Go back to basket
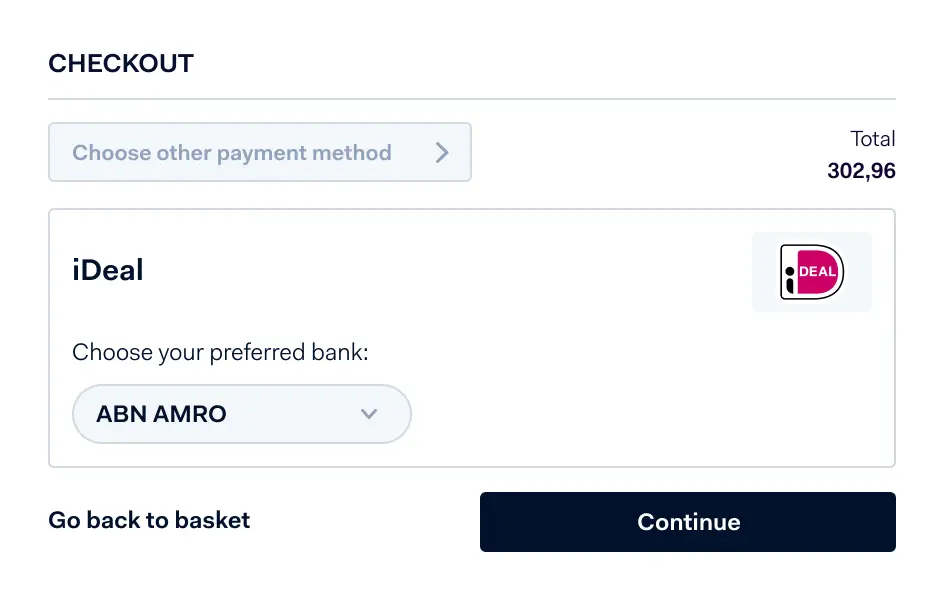This screenshot has width=944, height=600. [149, 520]
